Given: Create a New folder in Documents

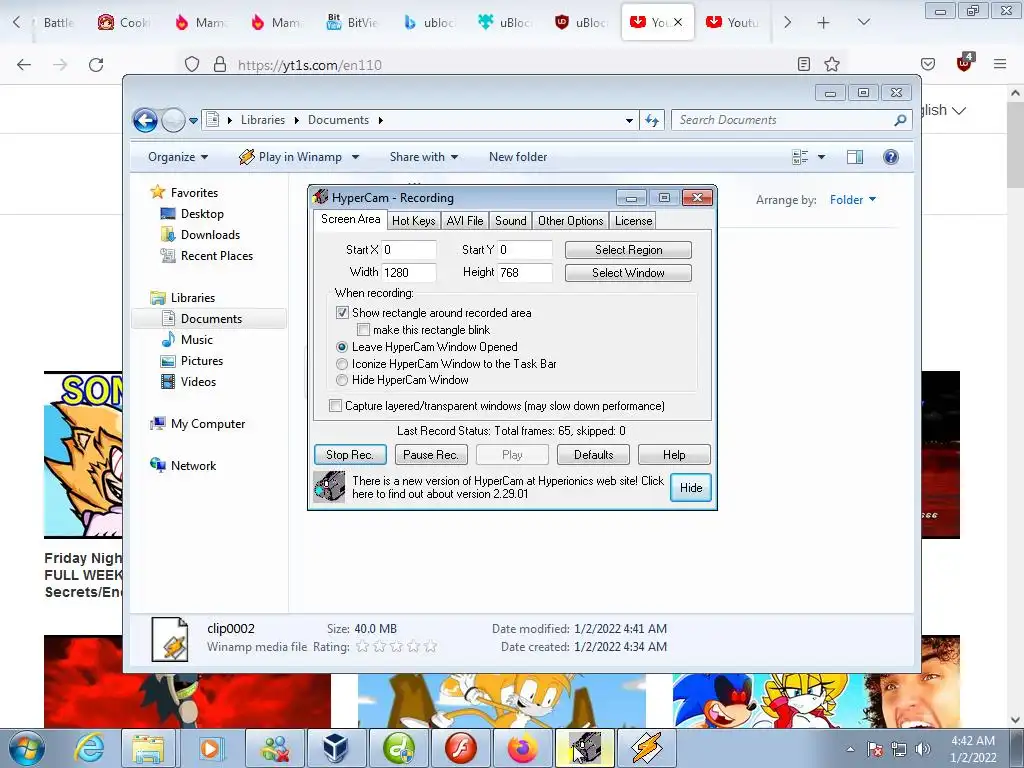Looking at the screenshot, I should pos(518,157).
